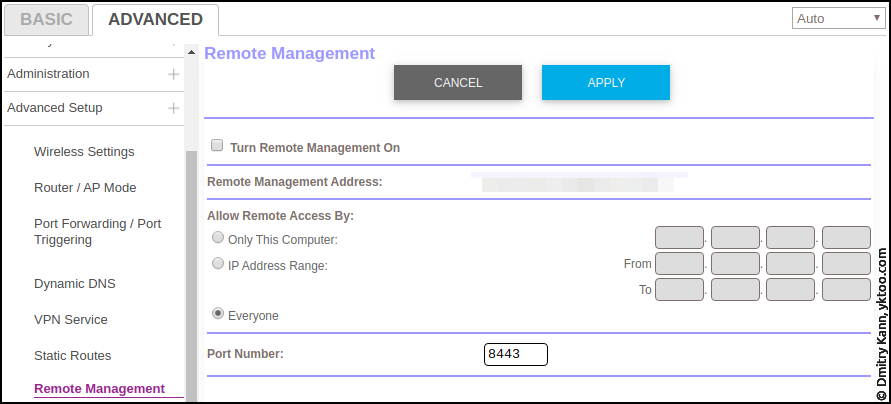This screenshot has width=891, height=404.
Task: Click second octet field of From address
Action: click(735, 264)
